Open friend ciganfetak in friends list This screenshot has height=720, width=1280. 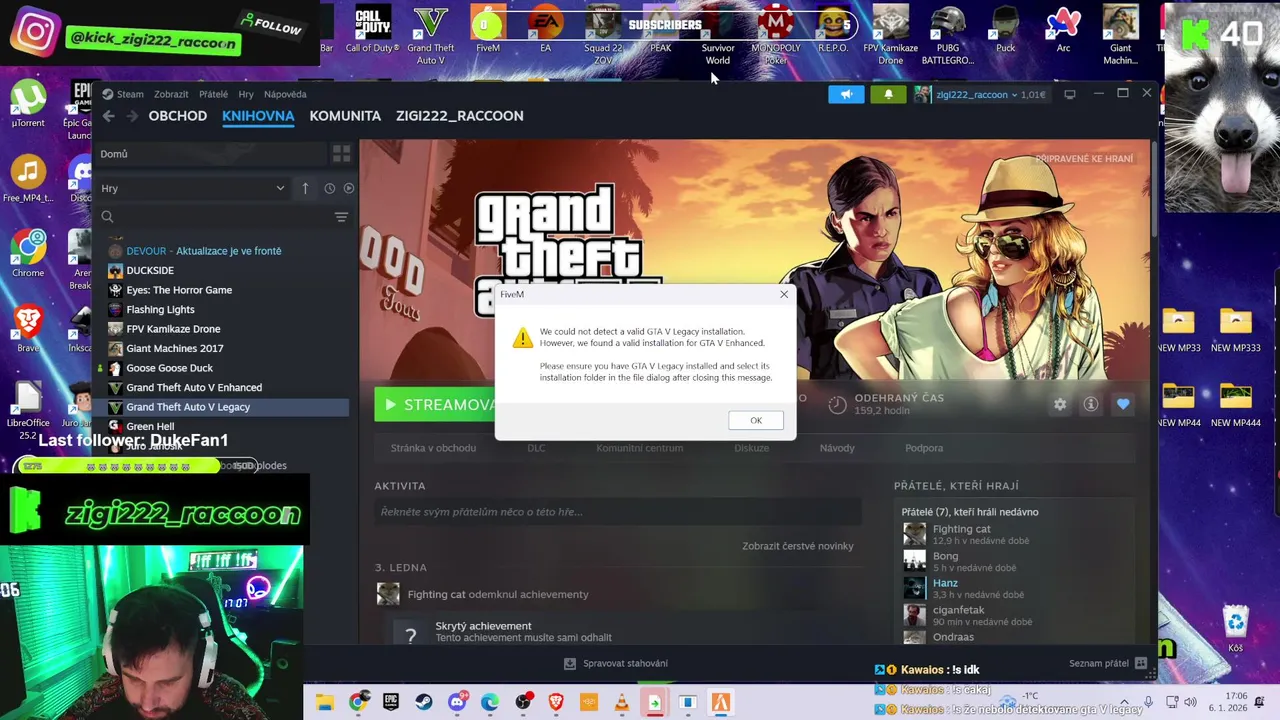[958, 610]
